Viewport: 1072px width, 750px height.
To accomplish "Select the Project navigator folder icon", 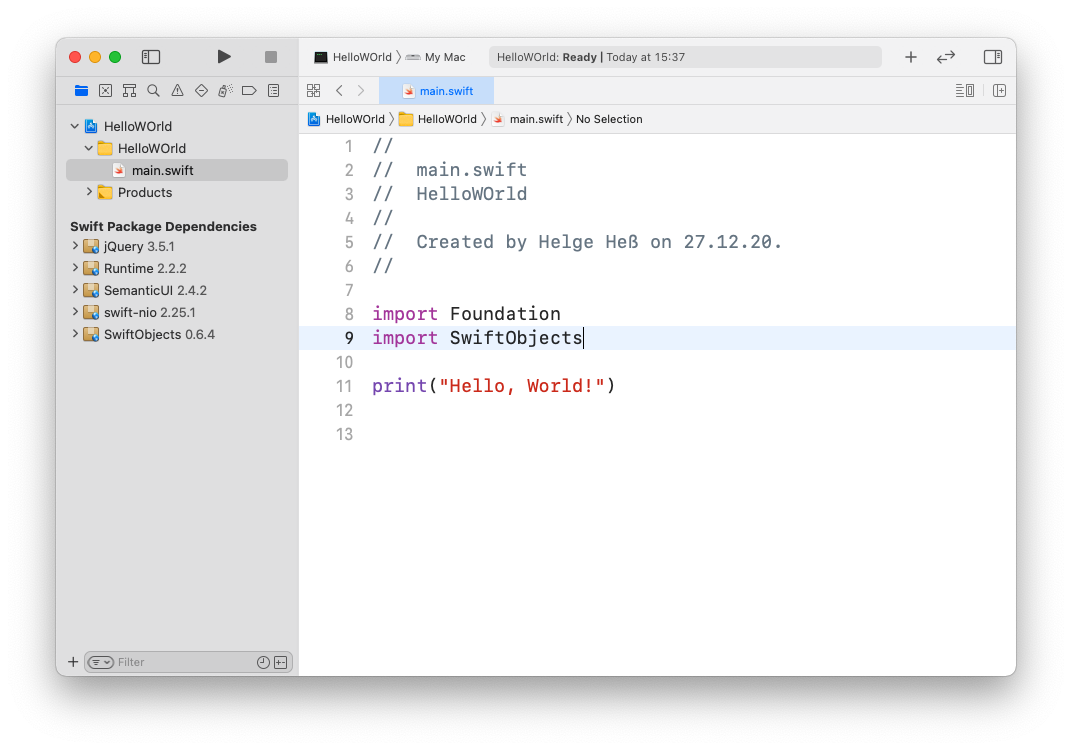I will (x=81, y=90).
